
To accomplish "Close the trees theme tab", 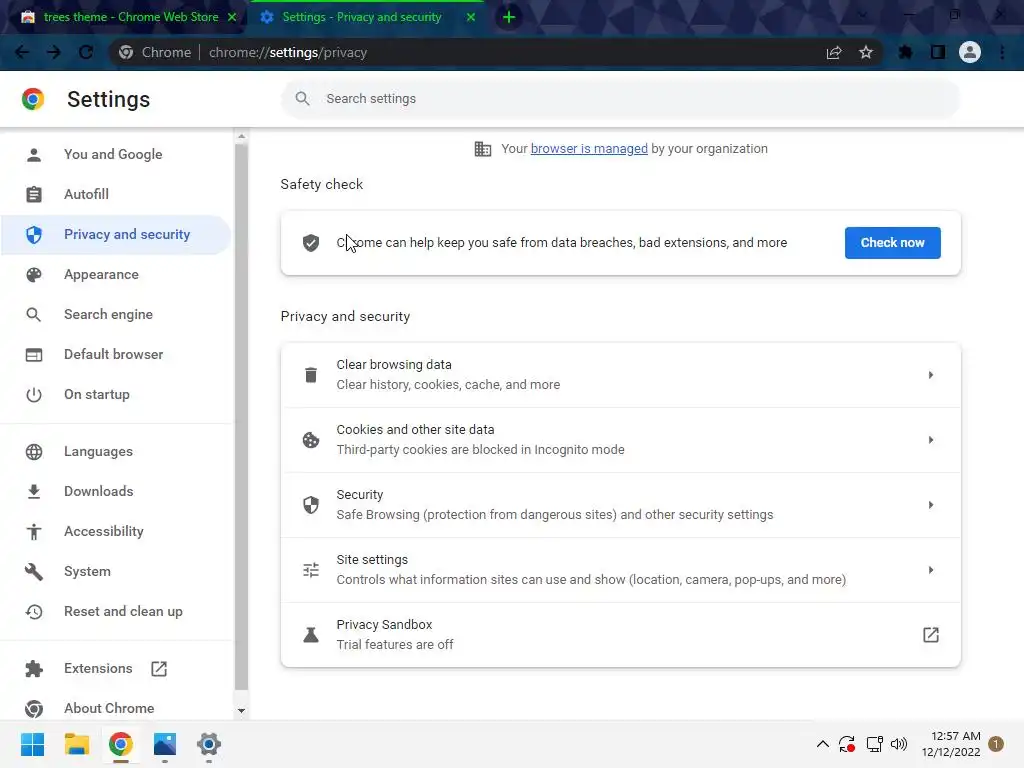I will pyautogui.click(x=232, y=18).
